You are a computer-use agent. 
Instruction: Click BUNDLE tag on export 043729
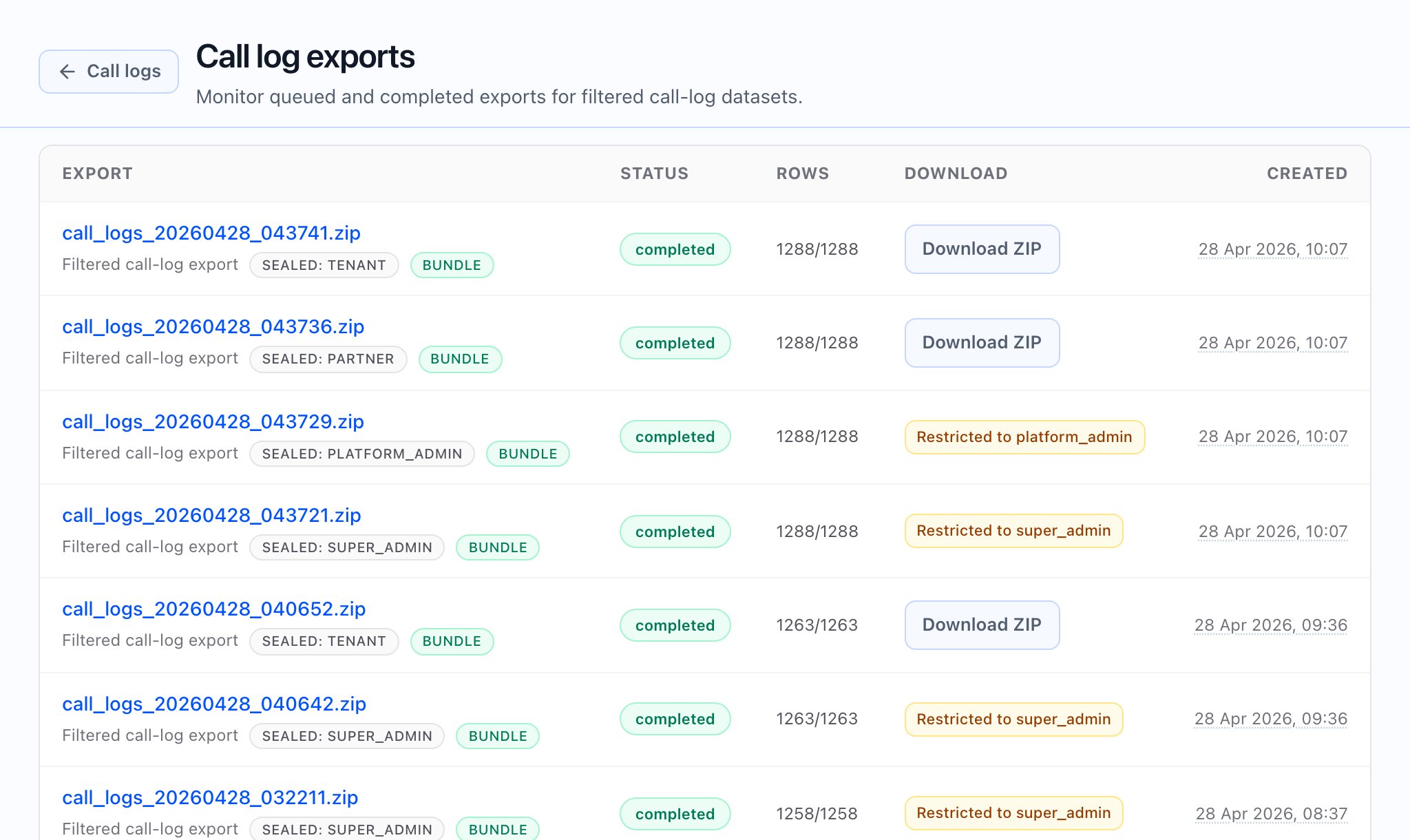(528, 454)
